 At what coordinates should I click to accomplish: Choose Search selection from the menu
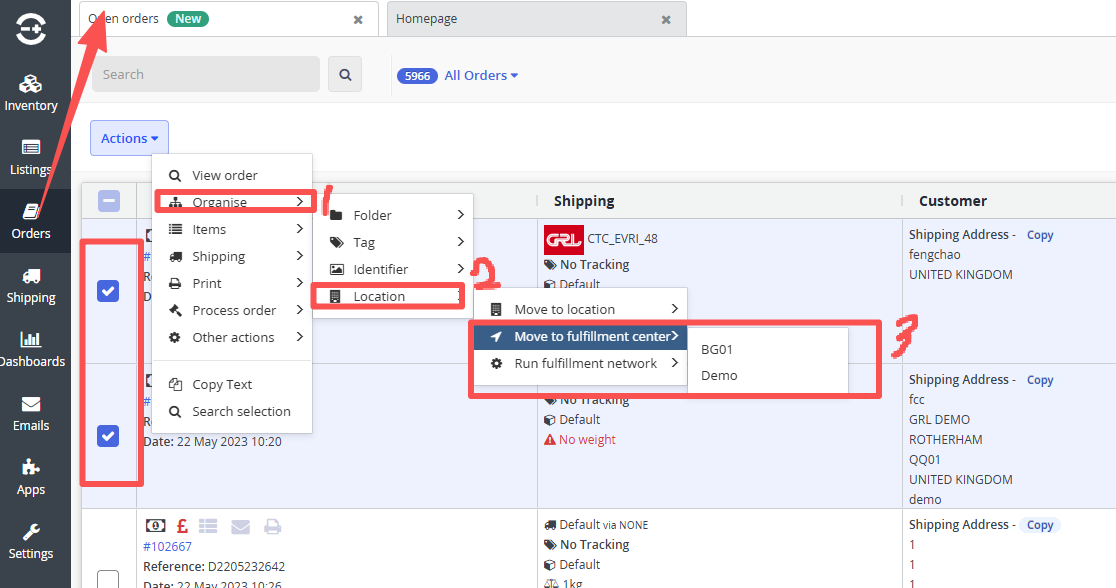point(233,411)
